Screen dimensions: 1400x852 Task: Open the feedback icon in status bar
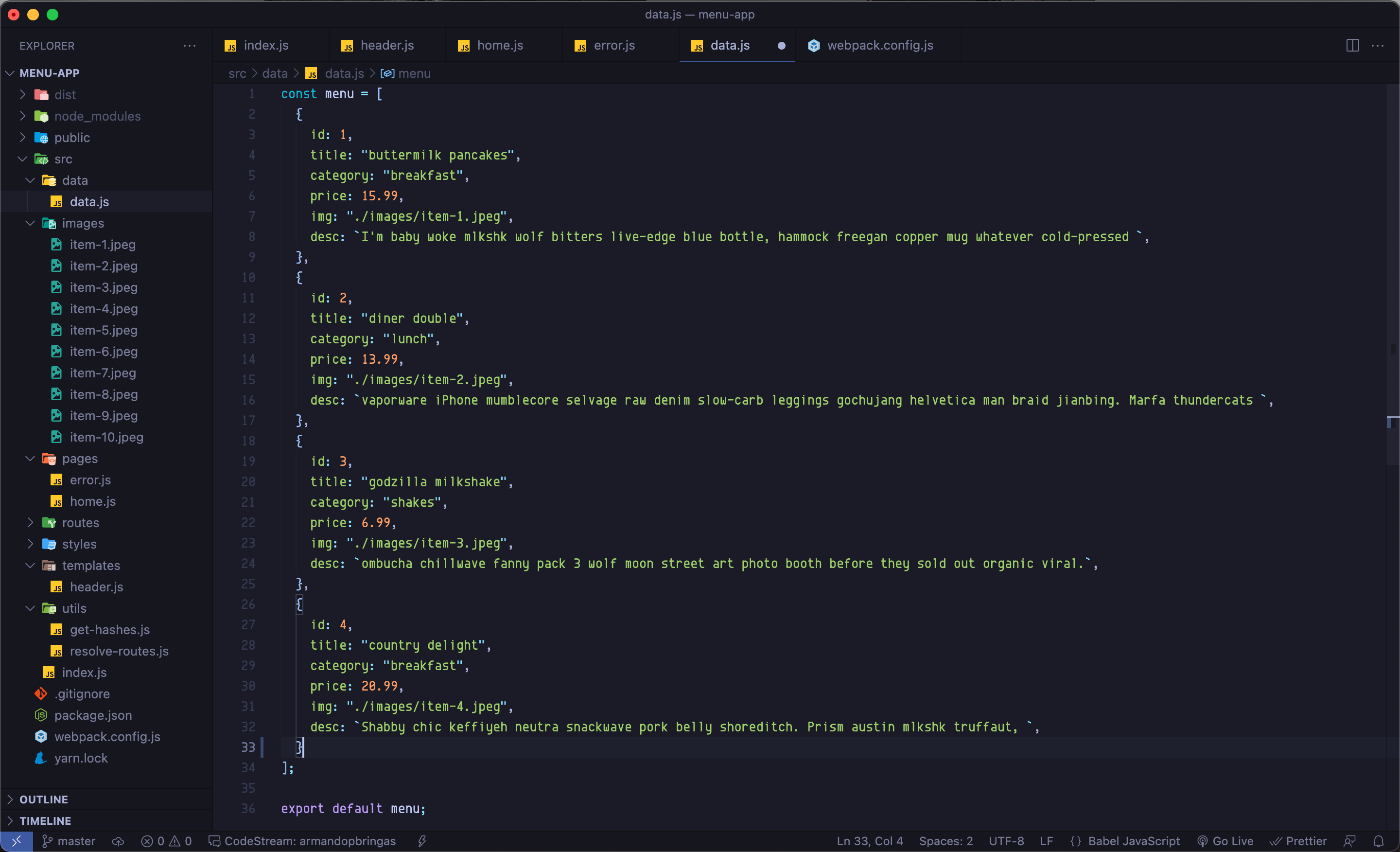coord(1350,841)
